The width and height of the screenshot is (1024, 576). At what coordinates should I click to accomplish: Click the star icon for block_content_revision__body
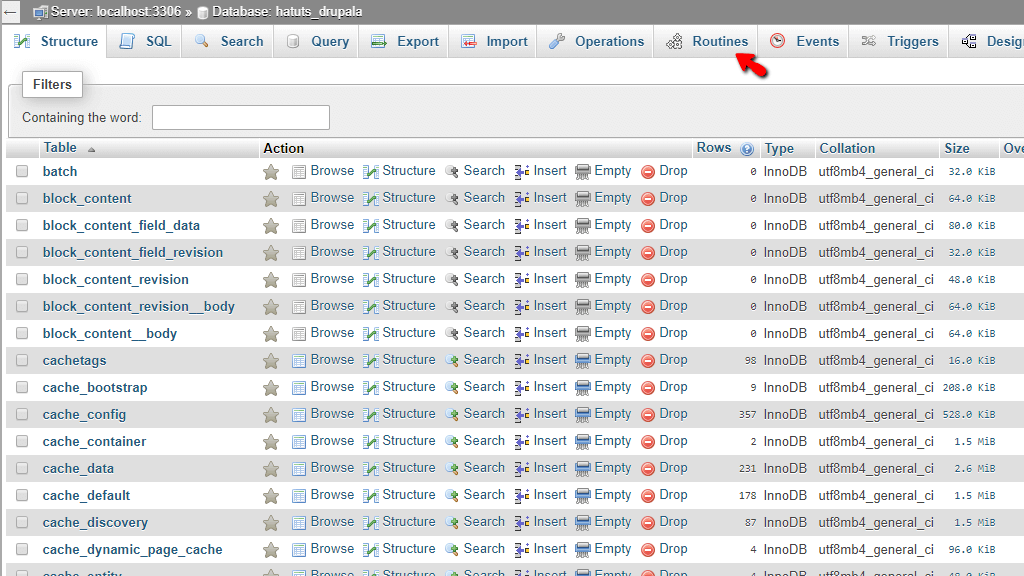click(x=271, y=307)
